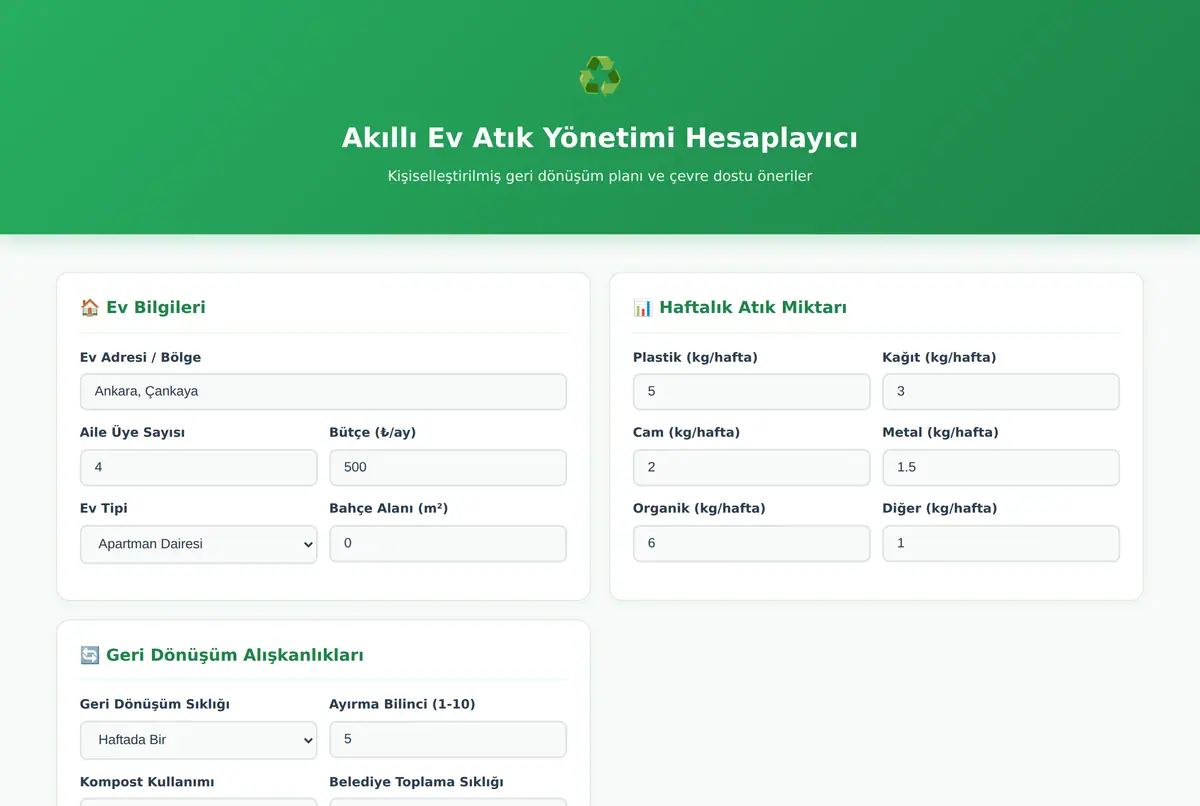Viewport: 1200px width, 806px height.
Task: Click the Geri Dönüşüm Sıklığı label
Action: point(155,704)
